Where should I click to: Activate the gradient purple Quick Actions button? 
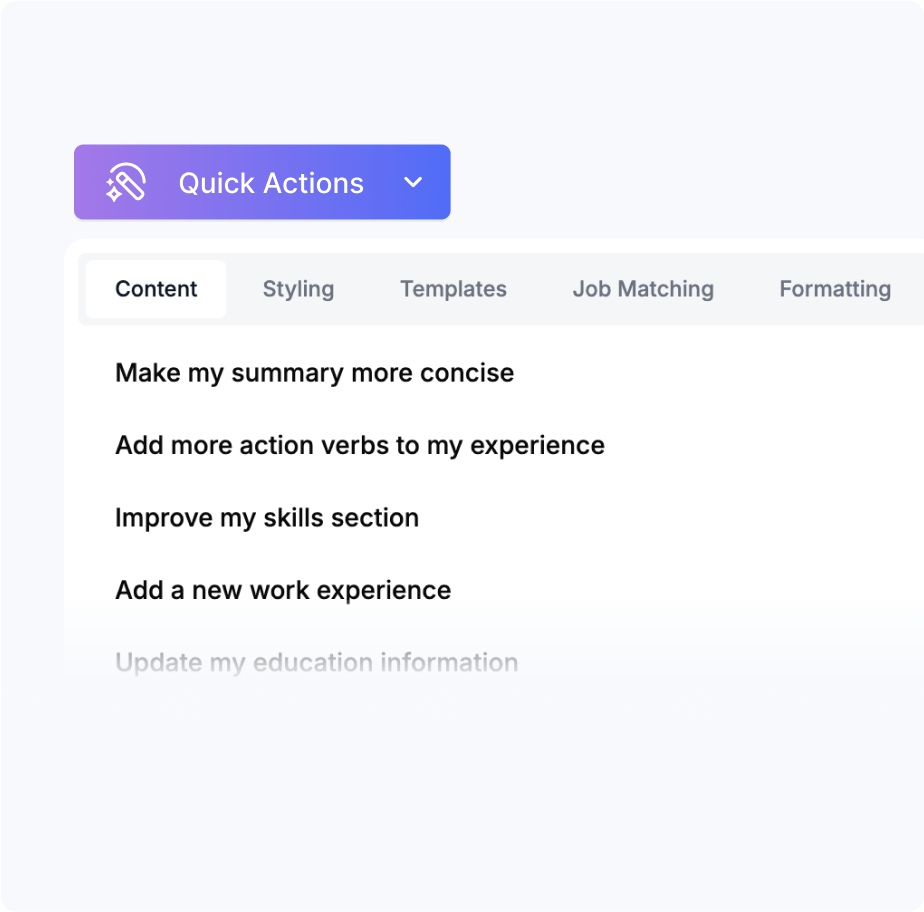pyautogui.click(x=262, y=182)
